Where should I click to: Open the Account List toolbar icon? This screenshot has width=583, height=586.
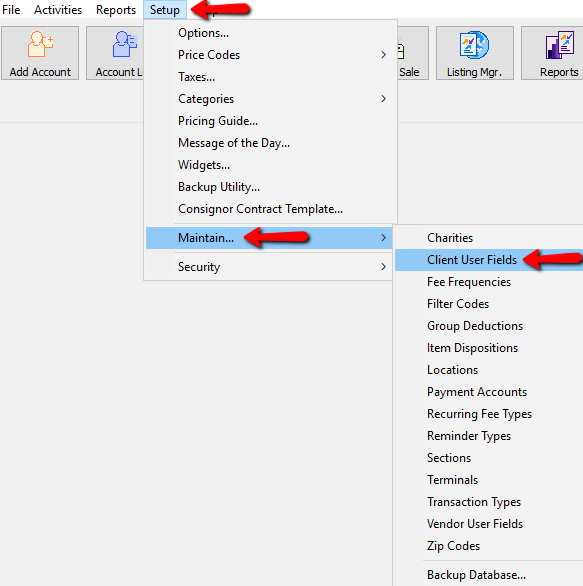115,53
